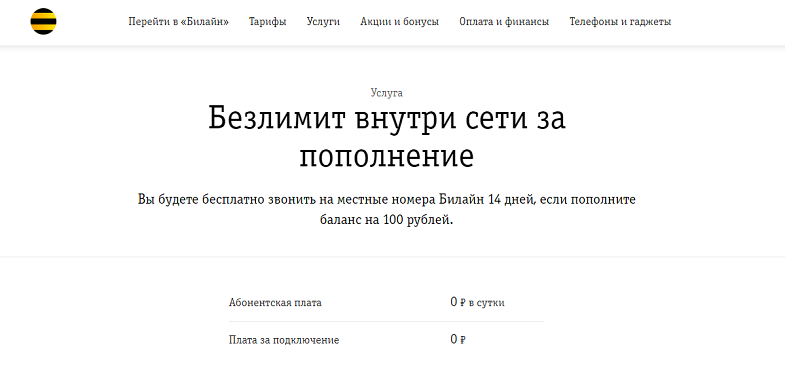Open the Тарифы menu item
The image size is (785, 372).
268,22
